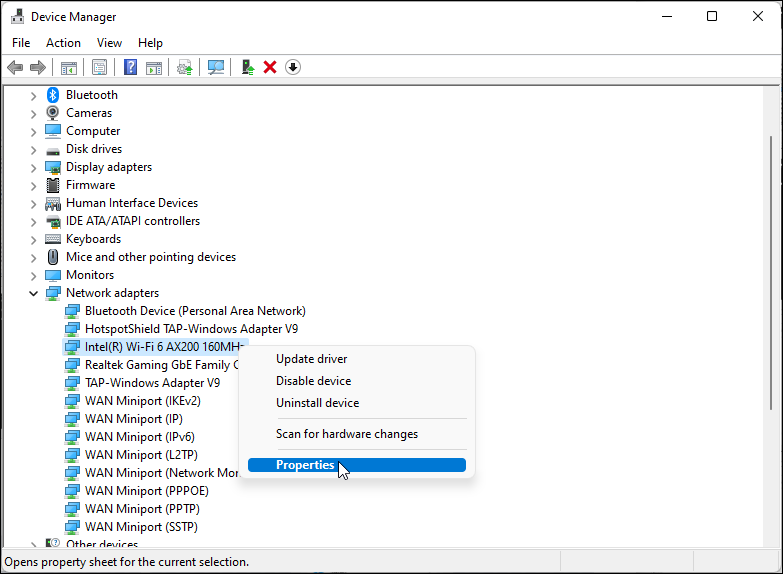
Task: Click the Forward arrow toolbar icon
Action: click(38, 67)
